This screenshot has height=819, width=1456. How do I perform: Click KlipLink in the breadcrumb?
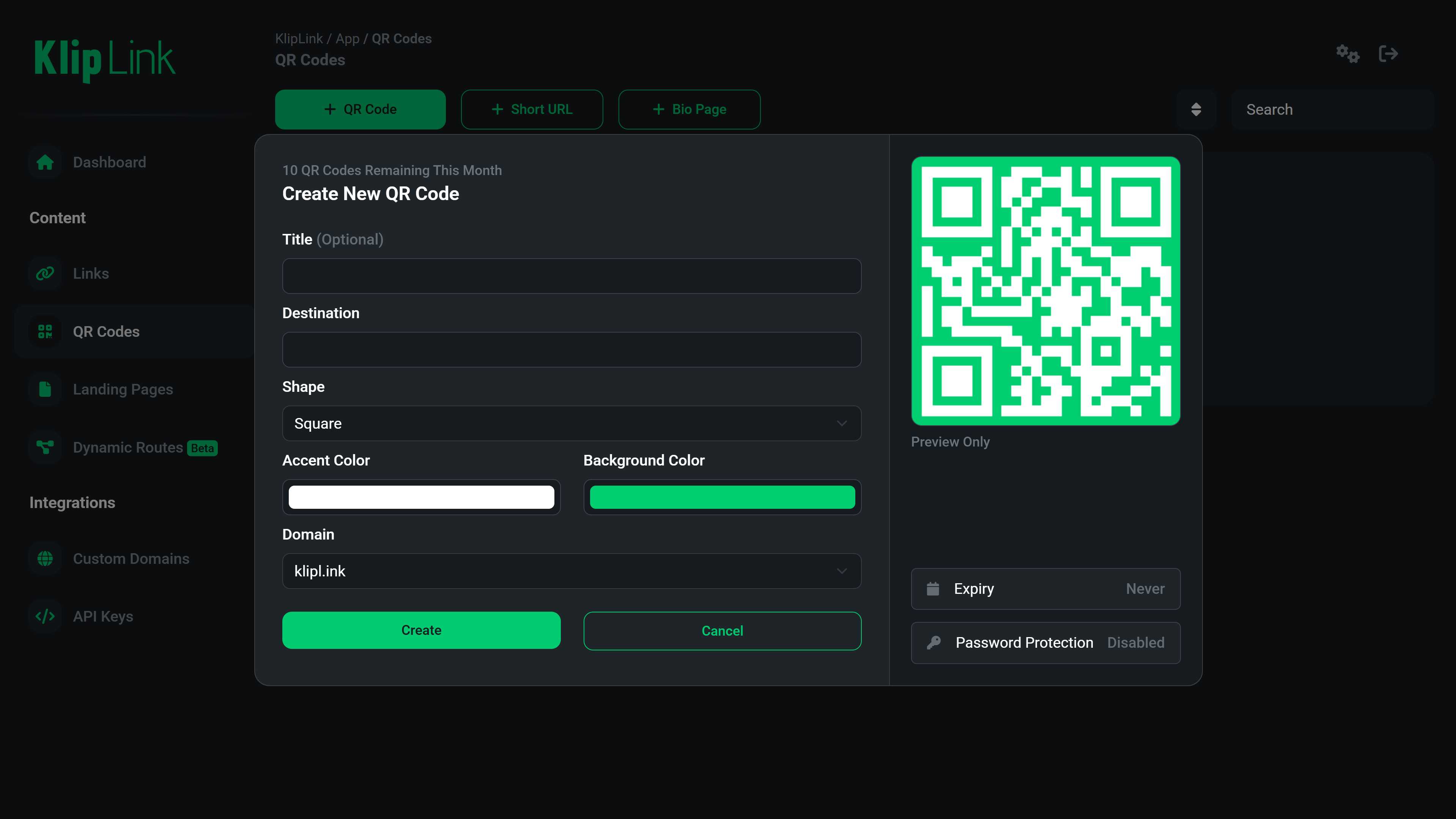[x=298, y=38]
